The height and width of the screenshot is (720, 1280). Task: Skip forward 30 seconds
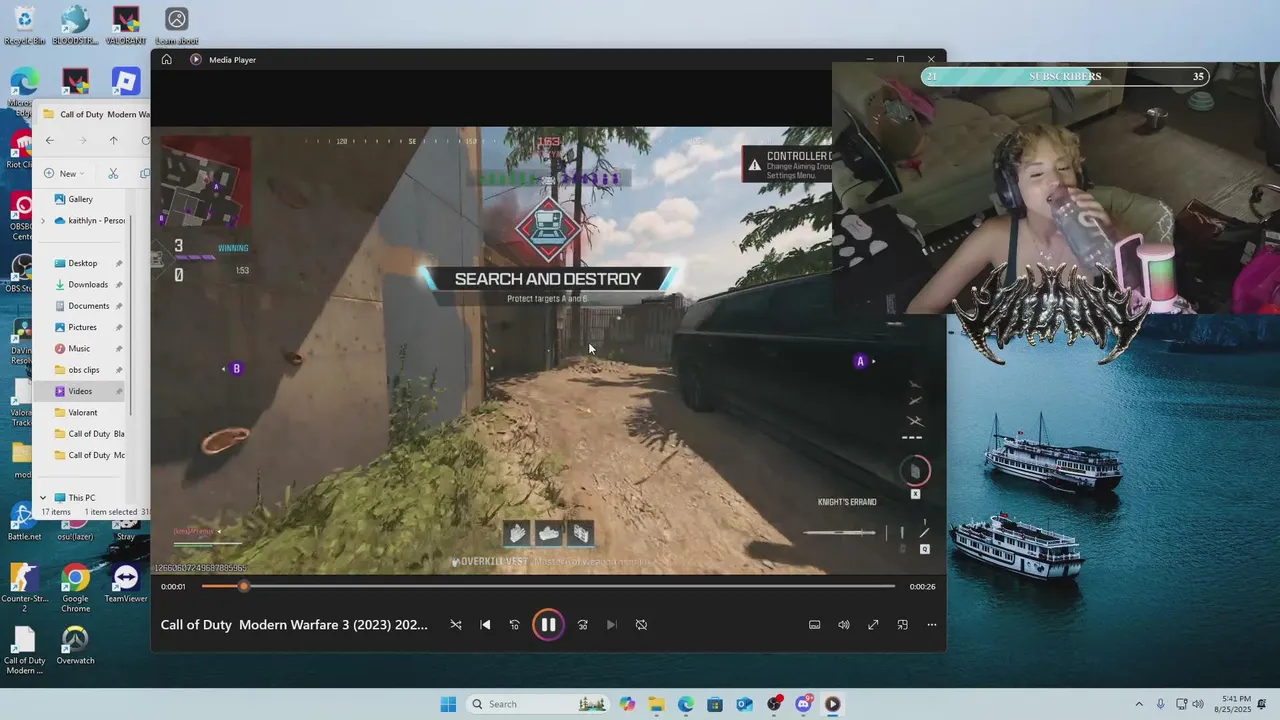pos(583,625)
